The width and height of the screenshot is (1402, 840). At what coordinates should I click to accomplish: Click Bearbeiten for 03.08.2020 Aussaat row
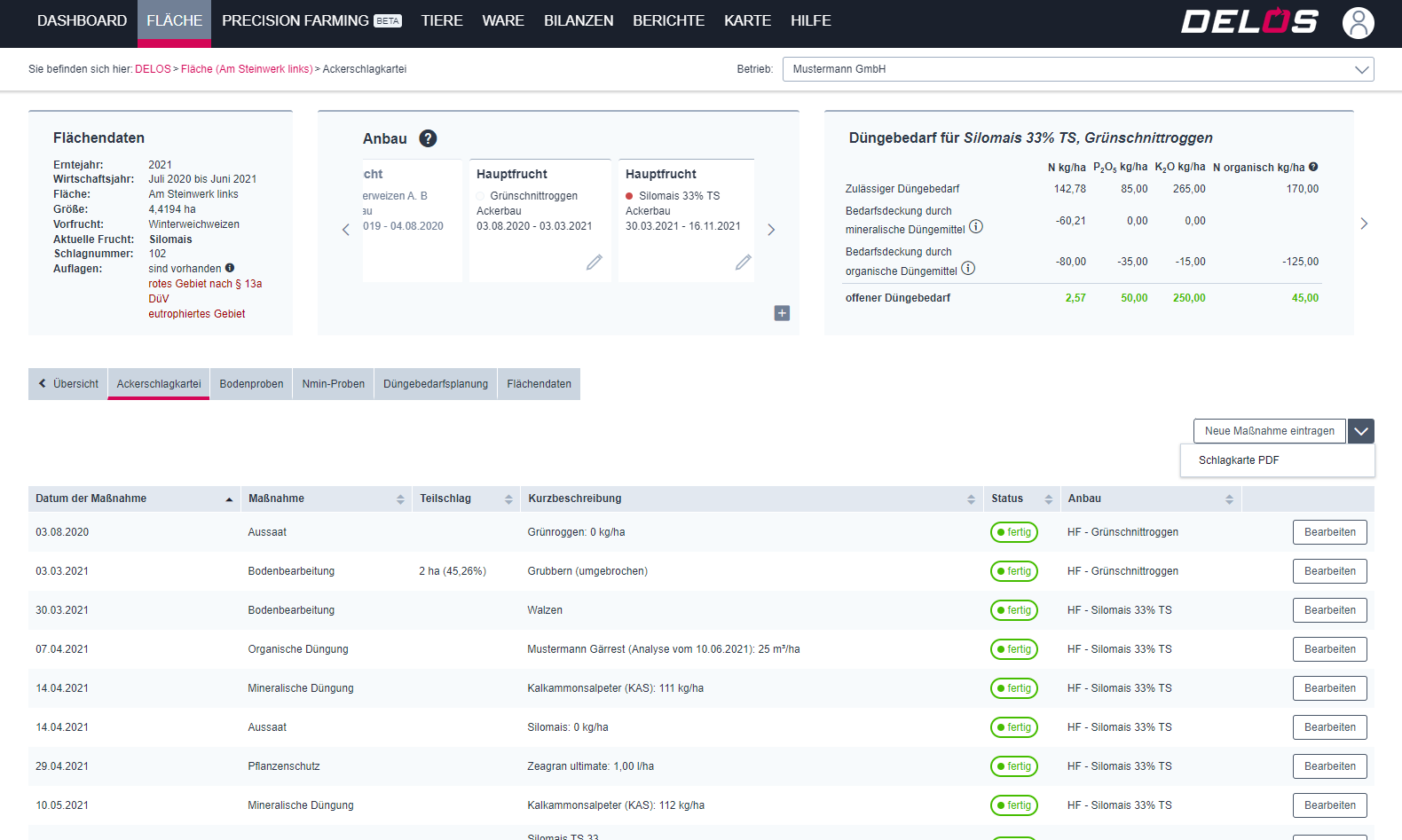pyautogui.click(x=1330, y=532)
